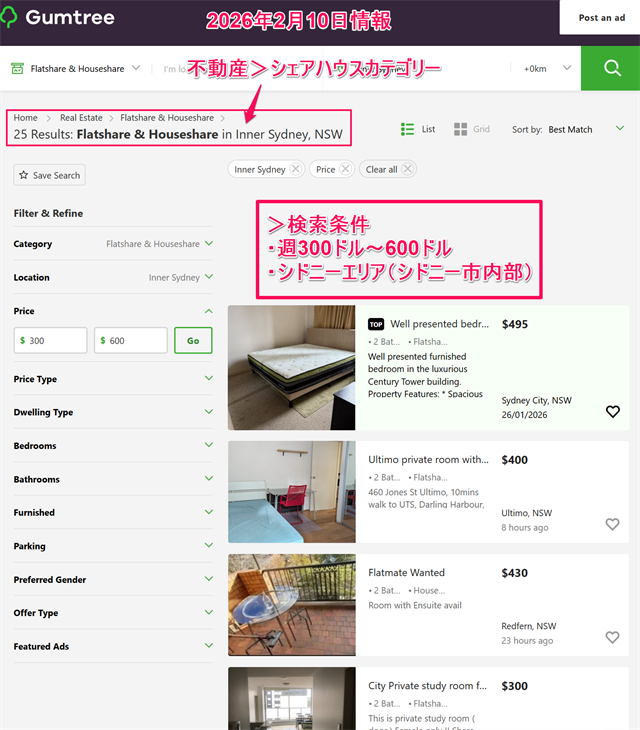Screen dimensions: 640x730
Task: Expand the Category filter
Action: click(x=209, y=243)
